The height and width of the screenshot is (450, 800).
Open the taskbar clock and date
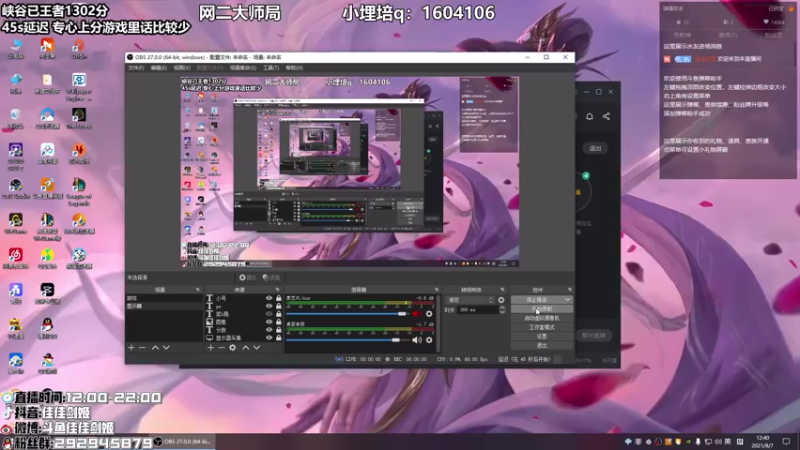tap(763, 442)
